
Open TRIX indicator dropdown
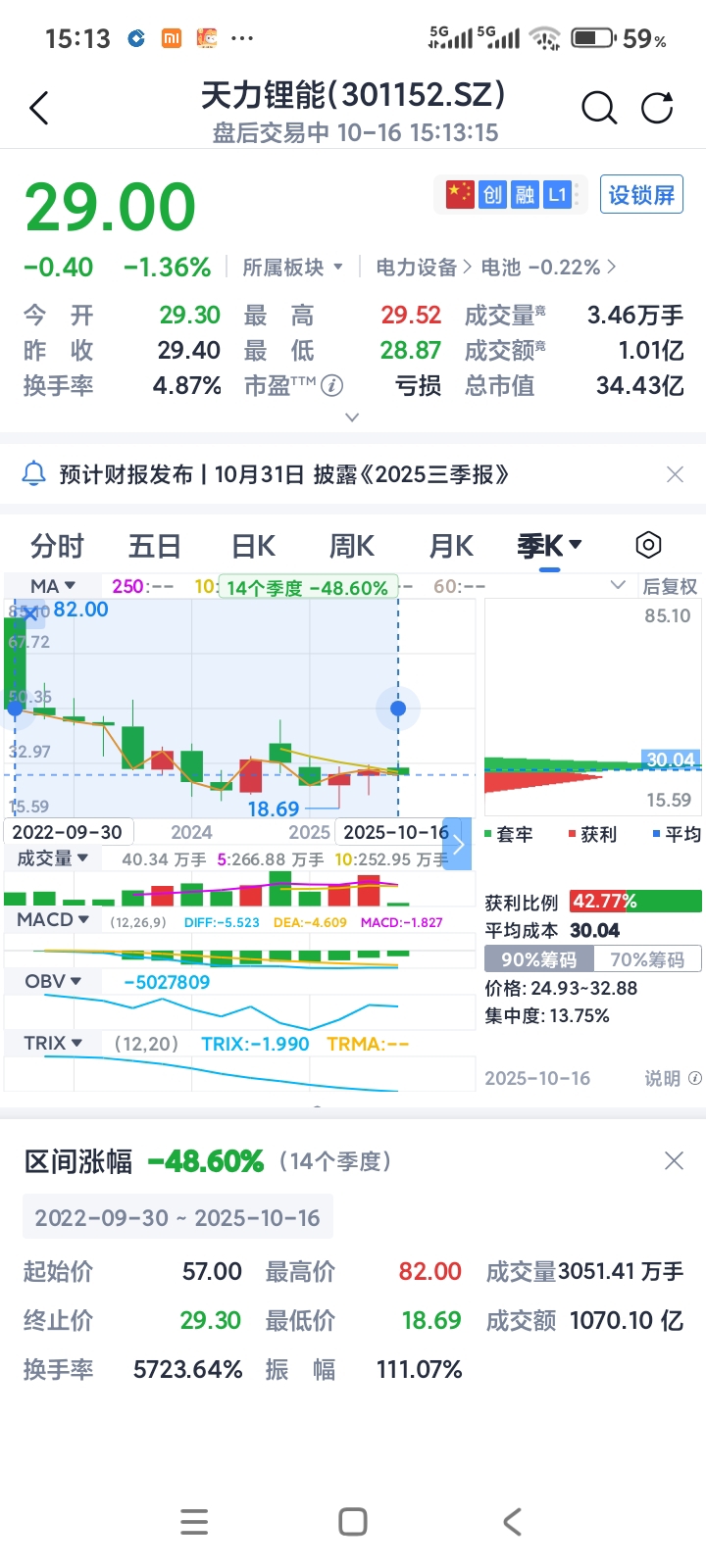(x=53, y=1043)
